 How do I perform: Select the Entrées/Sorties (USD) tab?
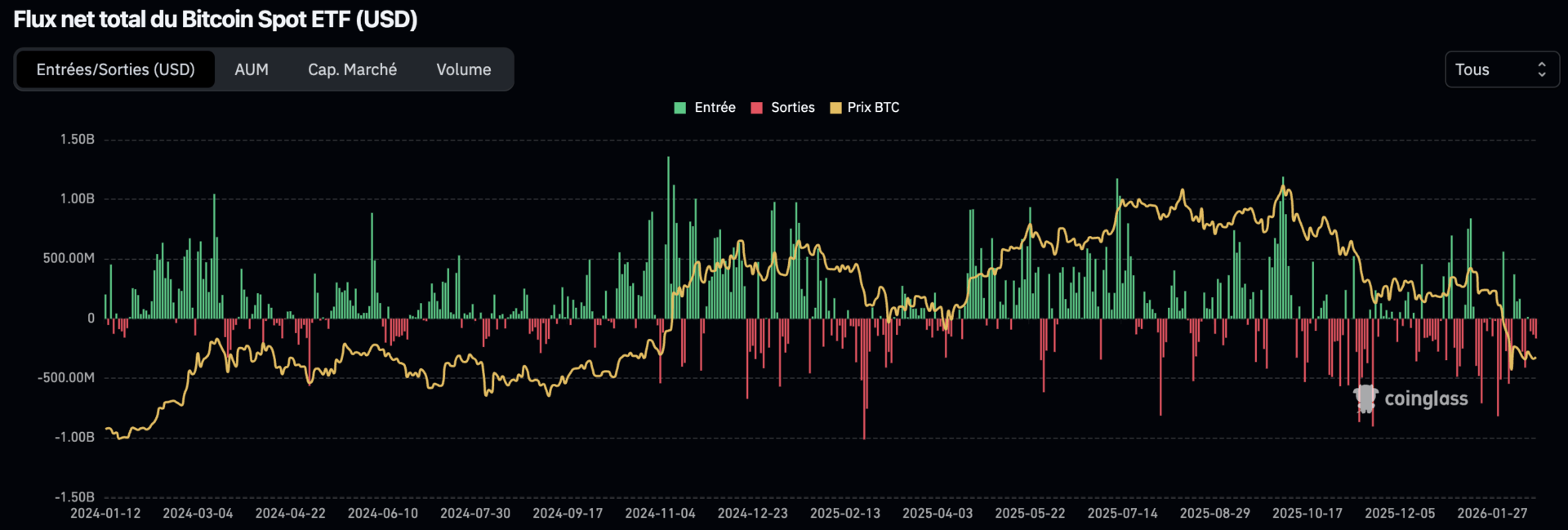pos(115,69)
